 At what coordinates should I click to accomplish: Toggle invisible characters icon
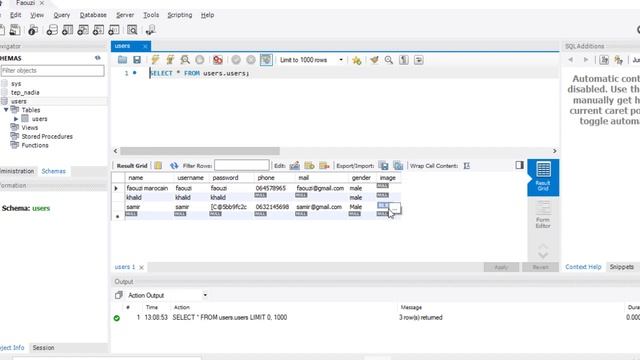pyautogui.click(x=404, y=60)
